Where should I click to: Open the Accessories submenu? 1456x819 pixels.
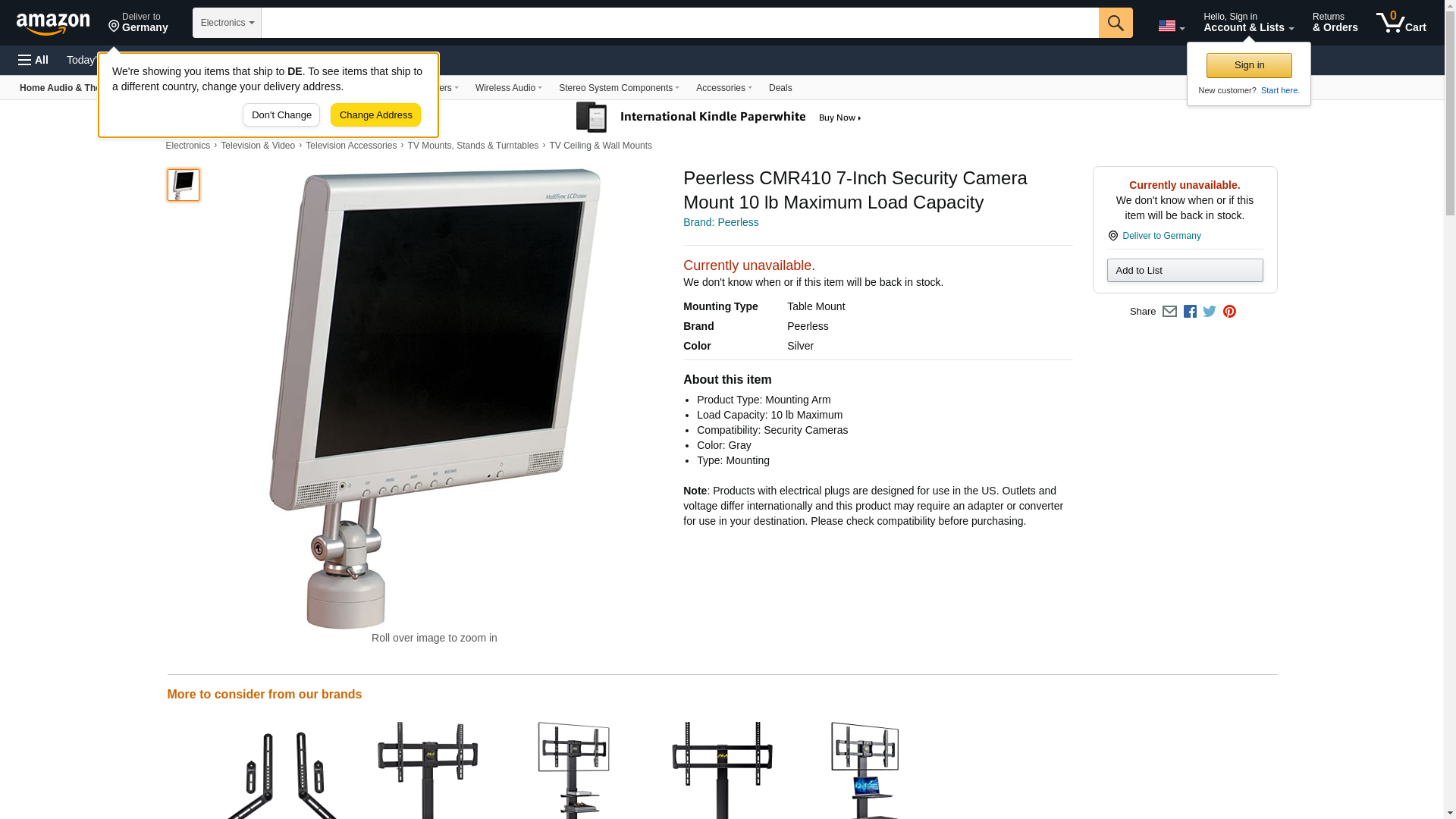(x=723, y=88)
